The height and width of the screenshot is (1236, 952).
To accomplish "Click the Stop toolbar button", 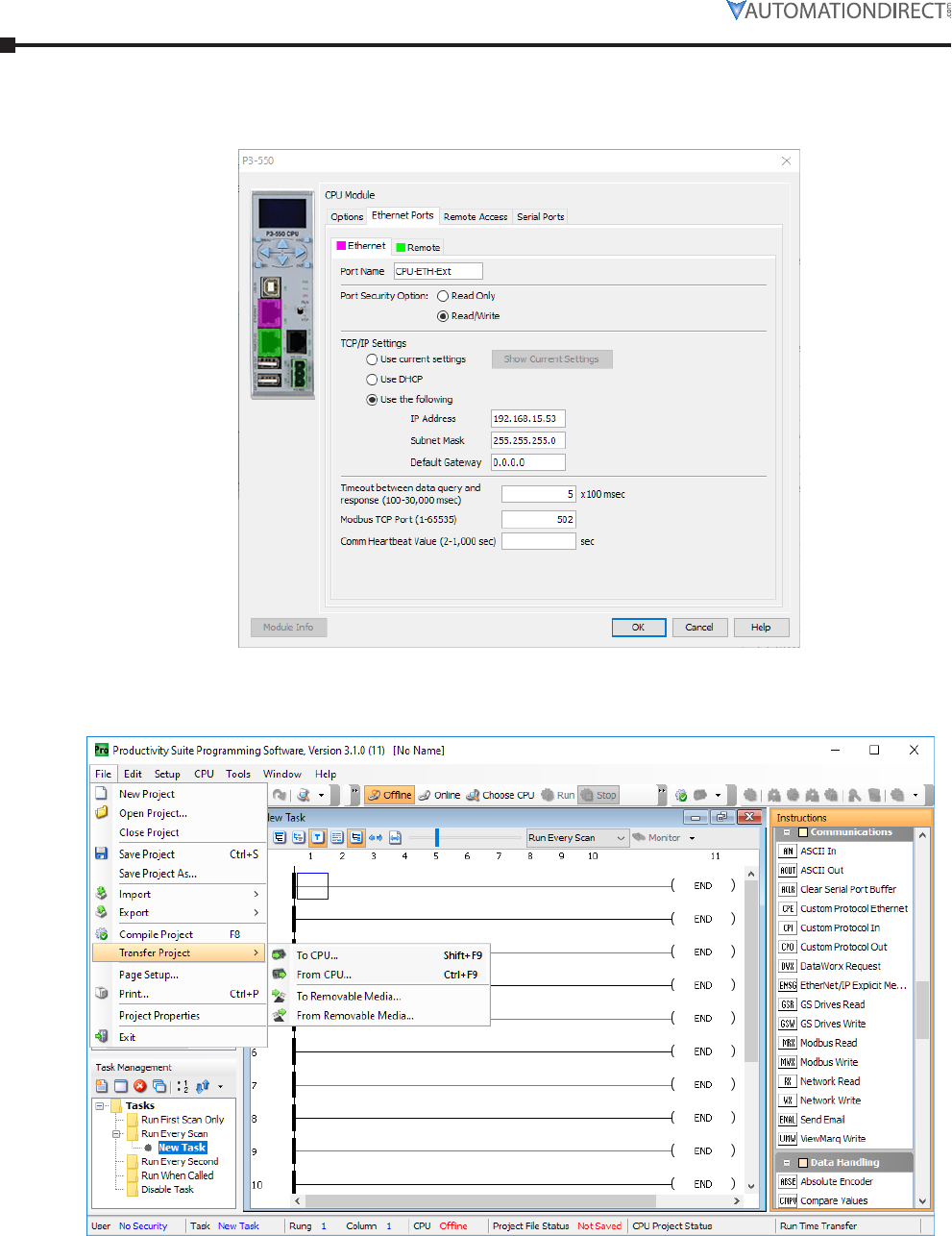I will pyautogui.click(x=598, y=795).
